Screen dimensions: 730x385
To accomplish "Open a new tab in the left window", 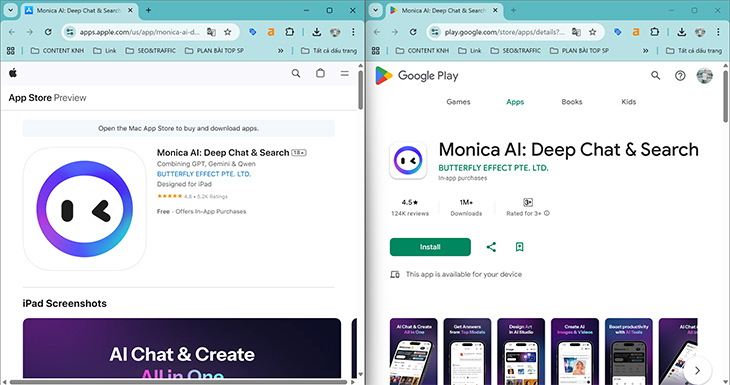I will click(148, 10).
